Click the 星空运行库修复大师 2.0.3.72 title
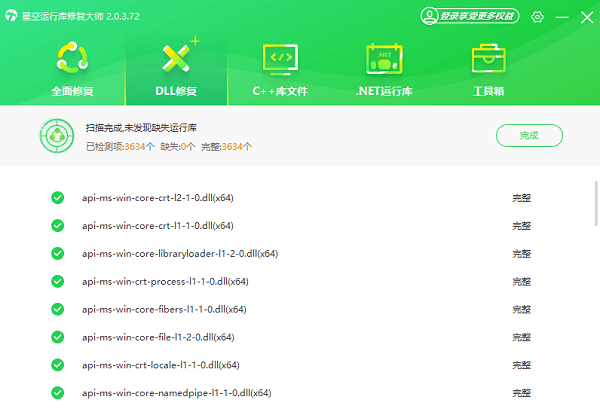 81,16
